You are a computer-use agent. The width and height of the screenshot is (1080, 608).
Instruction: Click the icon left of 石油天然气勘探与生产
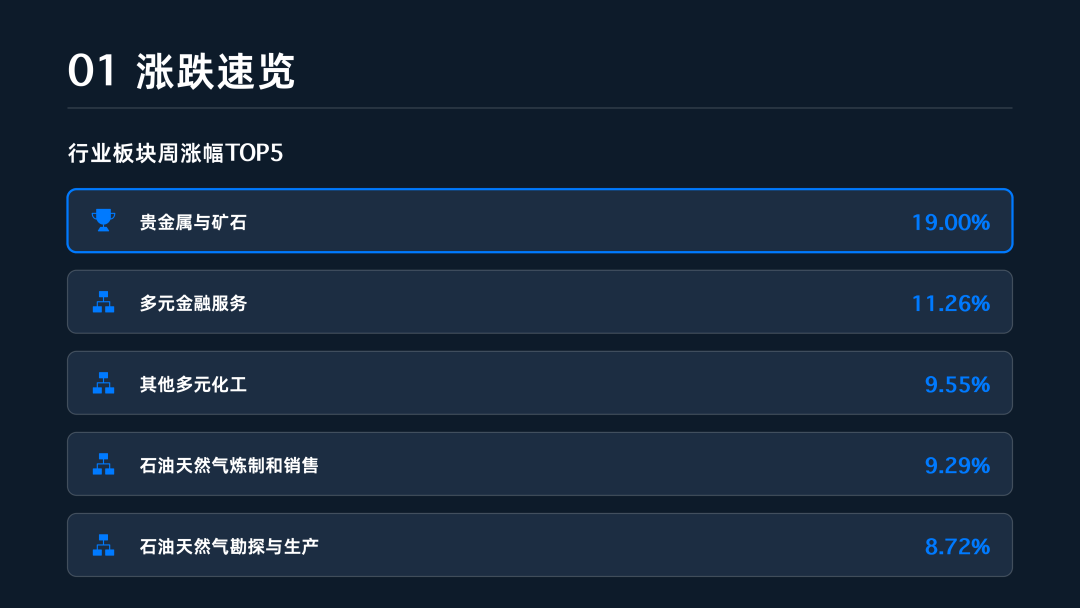(x=104, y=545)
